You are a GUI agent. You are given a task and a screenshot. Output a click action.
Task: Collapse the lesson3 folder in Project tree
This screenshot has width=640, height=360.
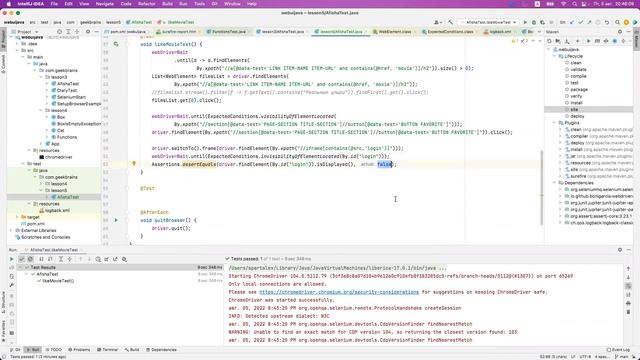click(x=41, y=77)
